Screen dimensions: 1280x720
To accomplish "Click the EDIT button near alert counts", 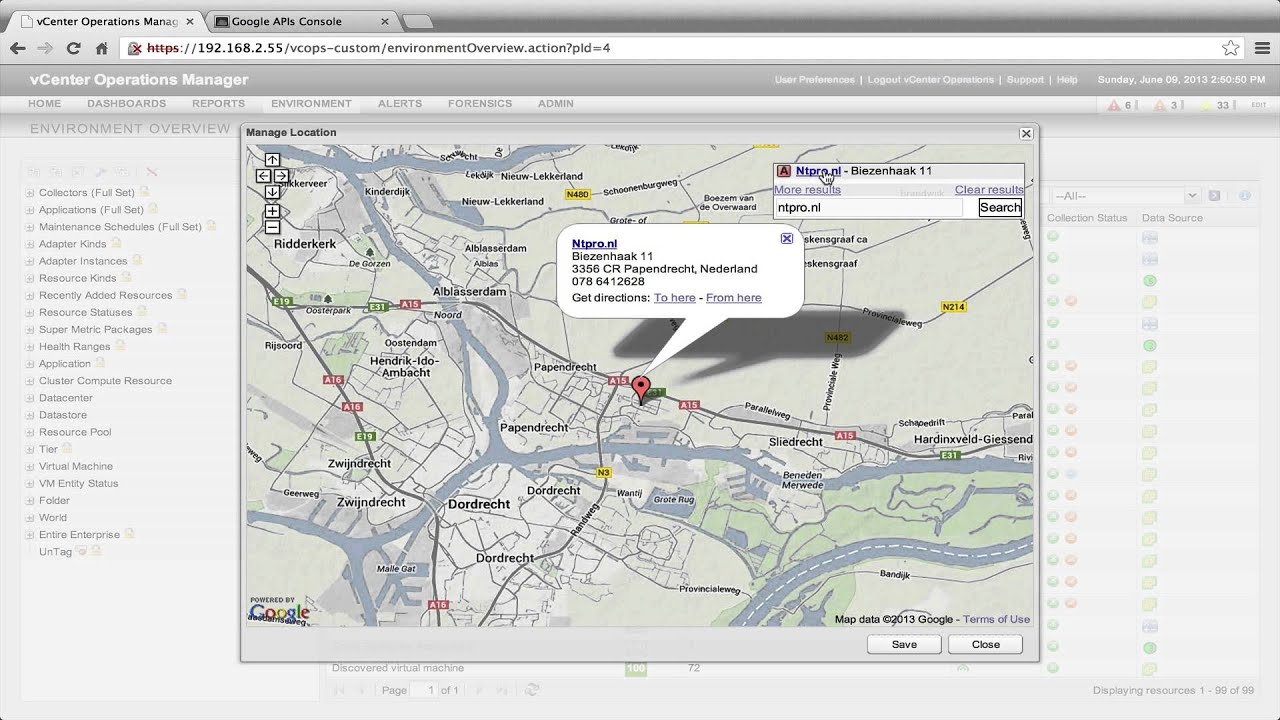I will 1258,105.
